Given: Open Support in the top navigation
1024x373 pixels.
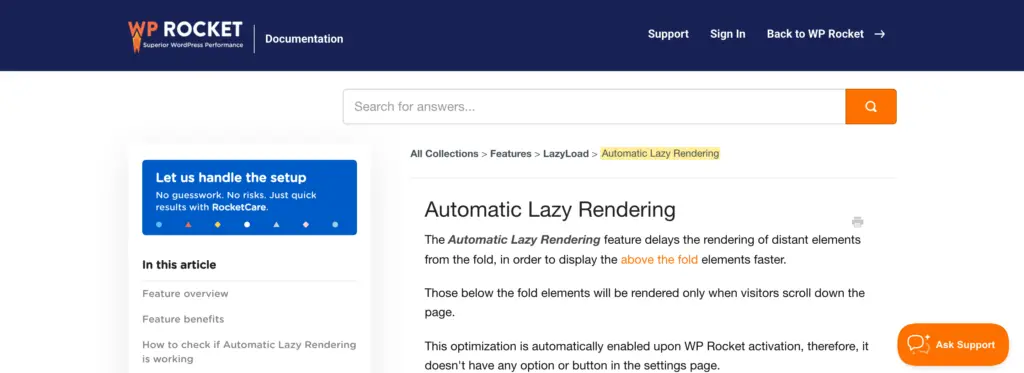Looking at the screenshot, I should pos(668,34).
